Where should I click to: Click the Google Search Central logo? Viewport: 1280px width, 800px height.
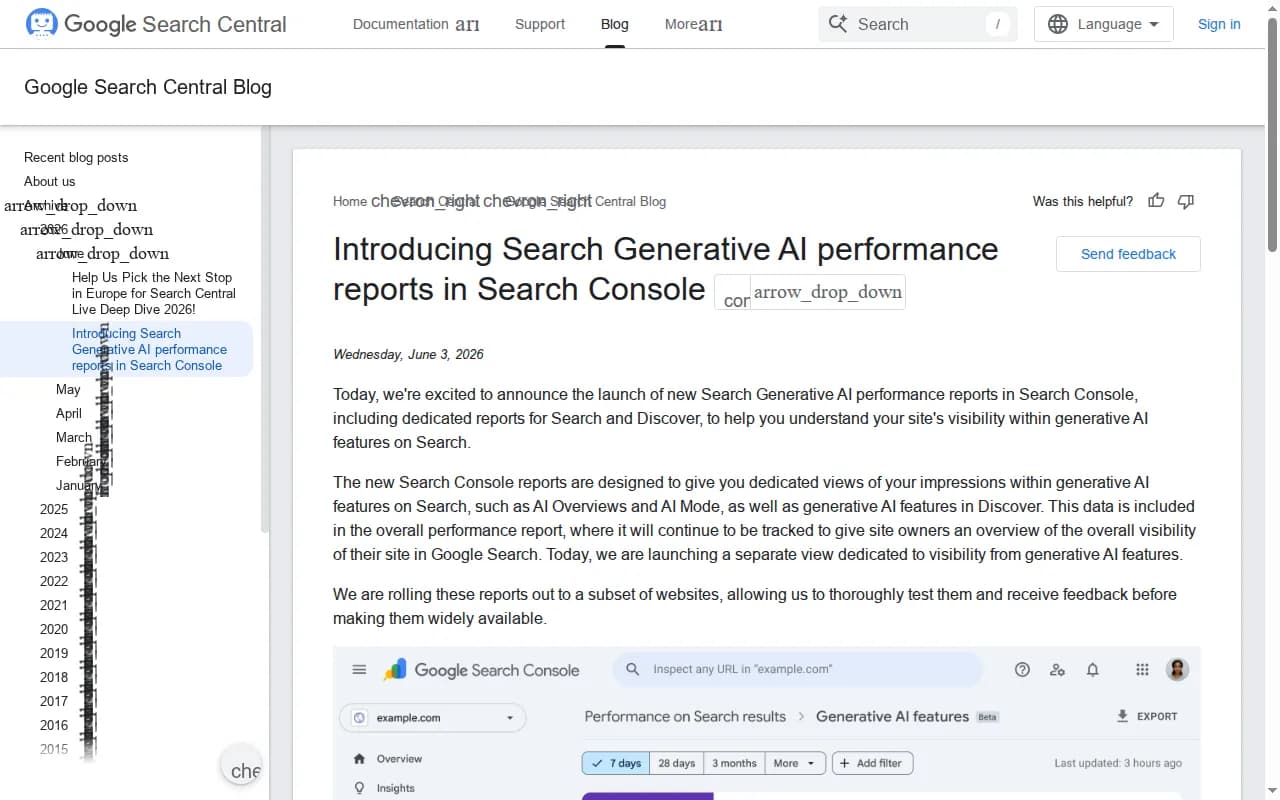155,24
